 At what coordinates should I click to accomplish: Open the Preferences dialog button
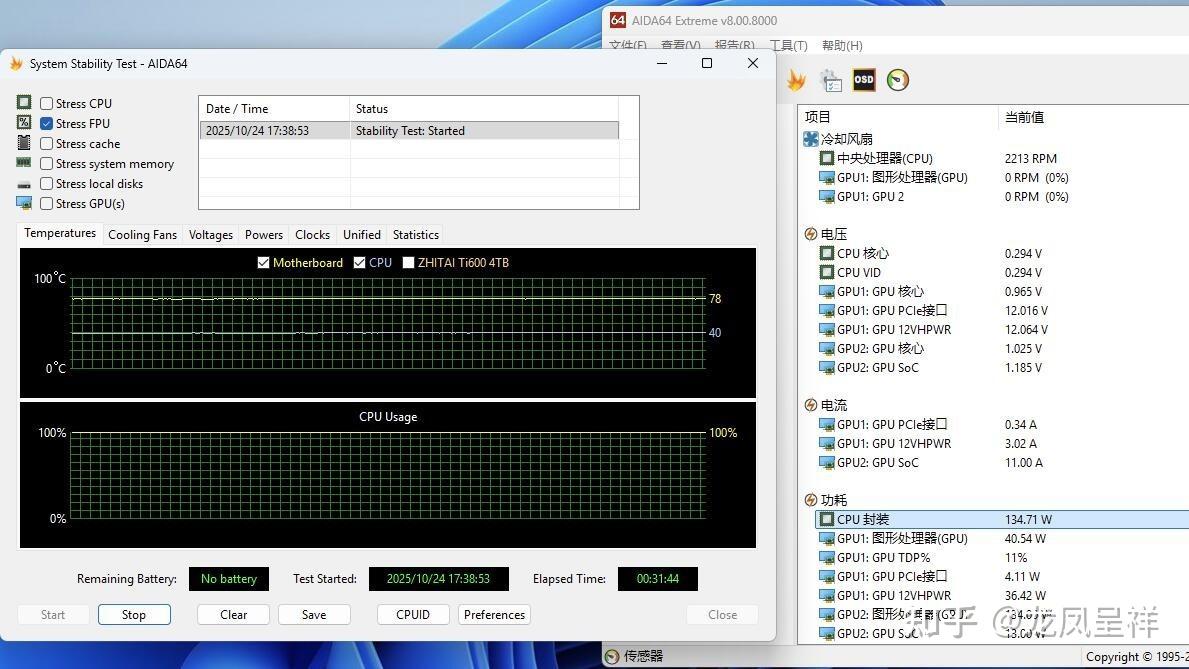pyautogui.click(x=494, y=614)
